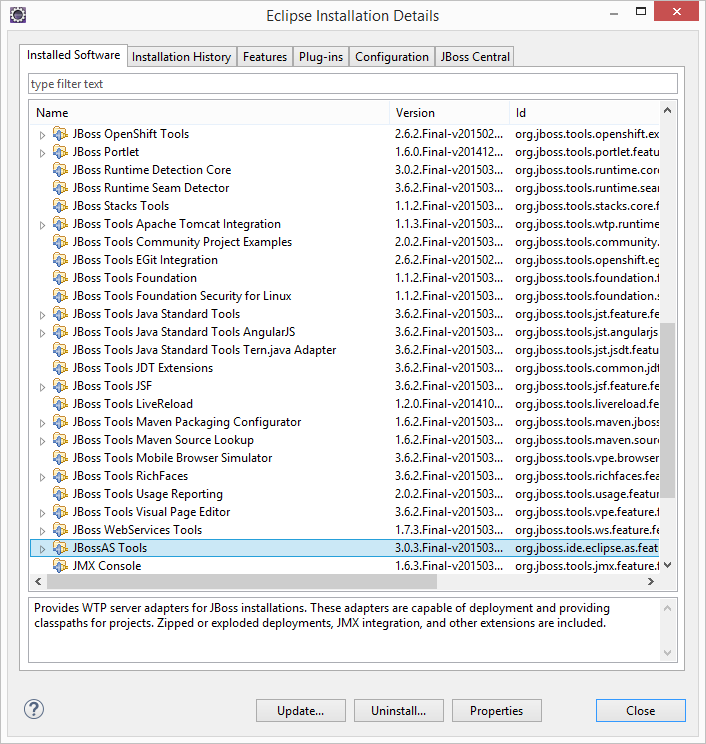Image resolution: width=706 pixels, height=744 pixels.
Task: Click the JBoss Runtime Seam Detector icon
Action: click(x=60, y=188)
